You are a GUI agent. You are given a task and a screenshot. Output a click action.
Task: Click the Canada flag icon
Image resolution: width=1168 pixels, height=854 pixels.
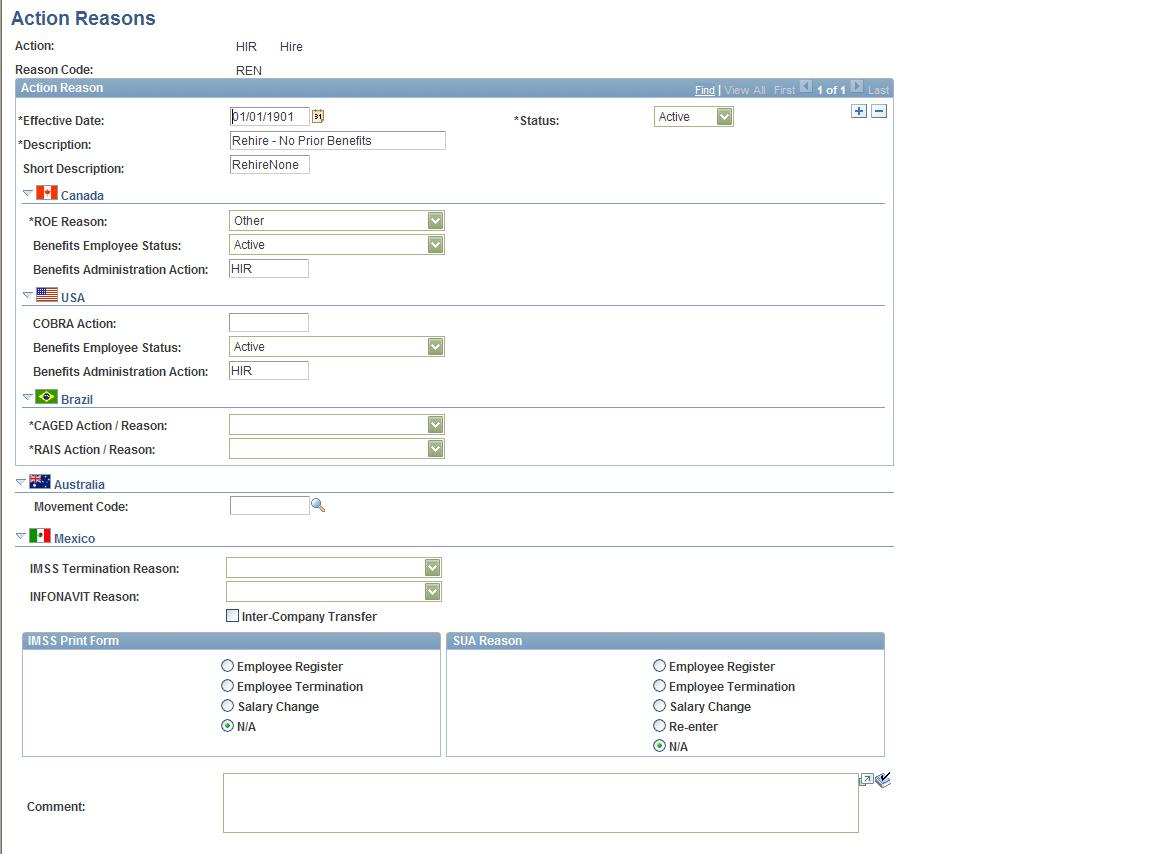pyautogui.click(x=47, y=193)
